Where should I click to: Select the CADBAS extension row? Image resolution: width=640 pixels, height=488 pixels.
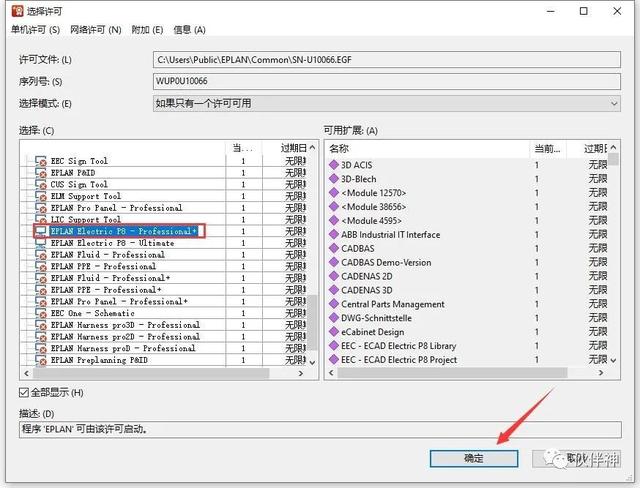tap(468, 248)
